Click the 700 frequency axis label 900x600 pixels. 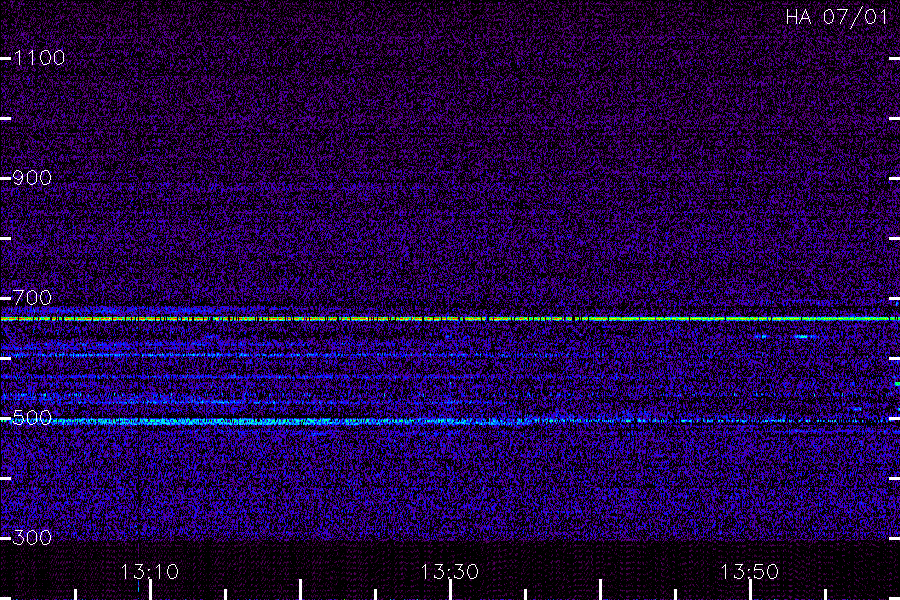[32, 297]
